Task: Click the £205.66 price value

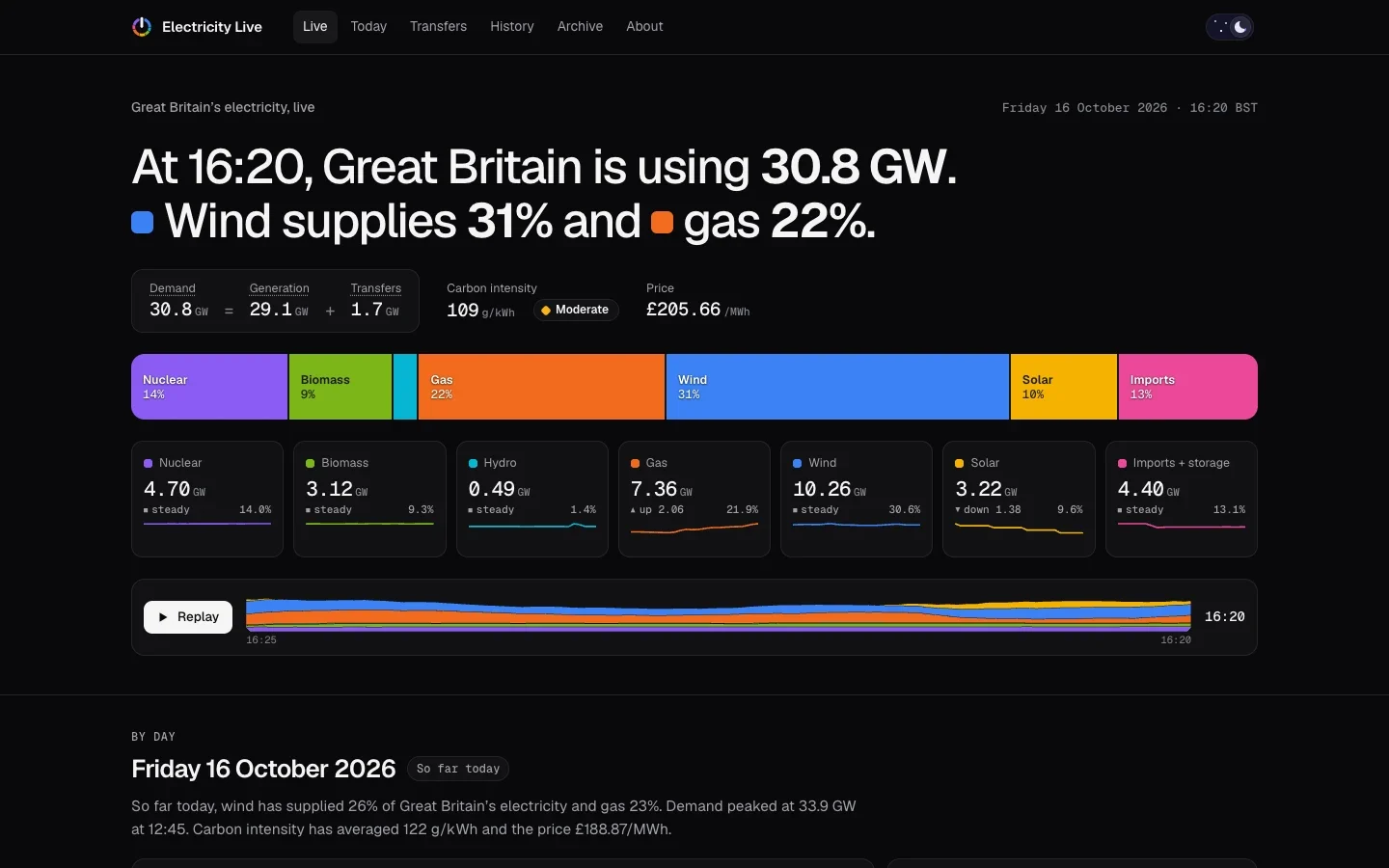Action: tap(683, 310)
